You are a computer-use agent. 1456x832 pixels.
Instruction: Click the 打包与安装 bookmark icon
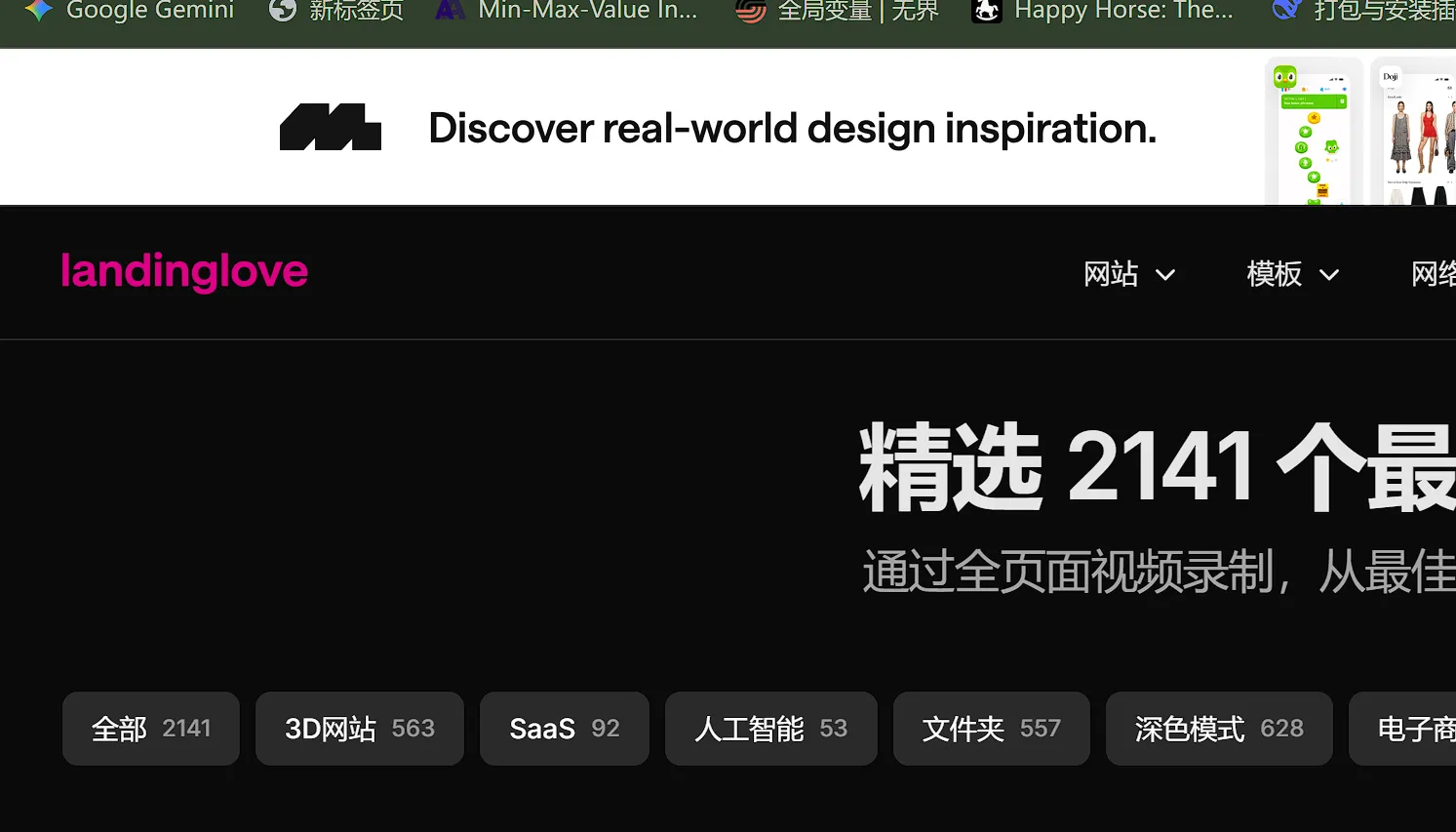(1287, 10)
